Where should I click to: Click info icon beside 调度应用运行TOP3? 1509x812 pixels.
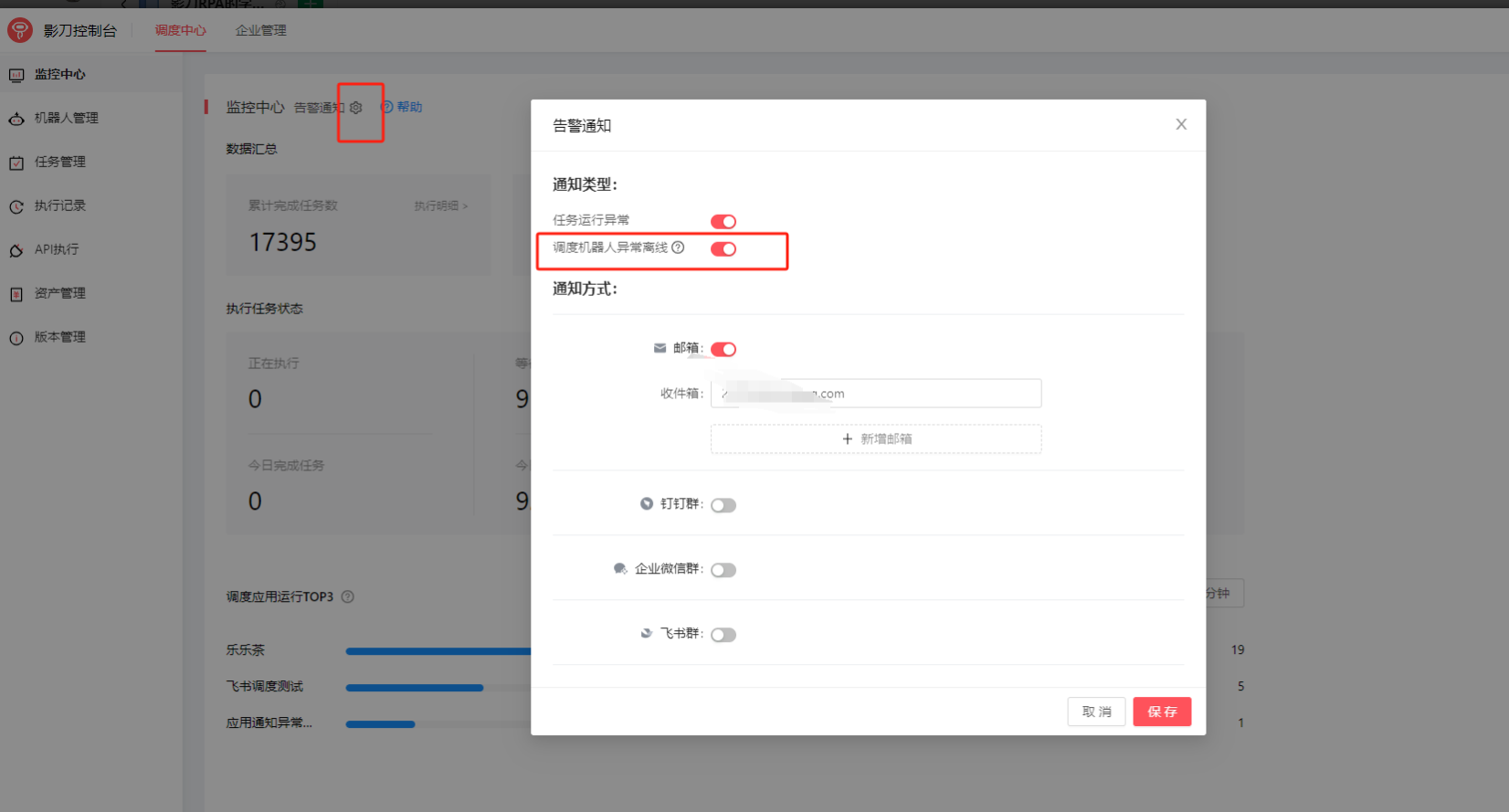point(348,596)
